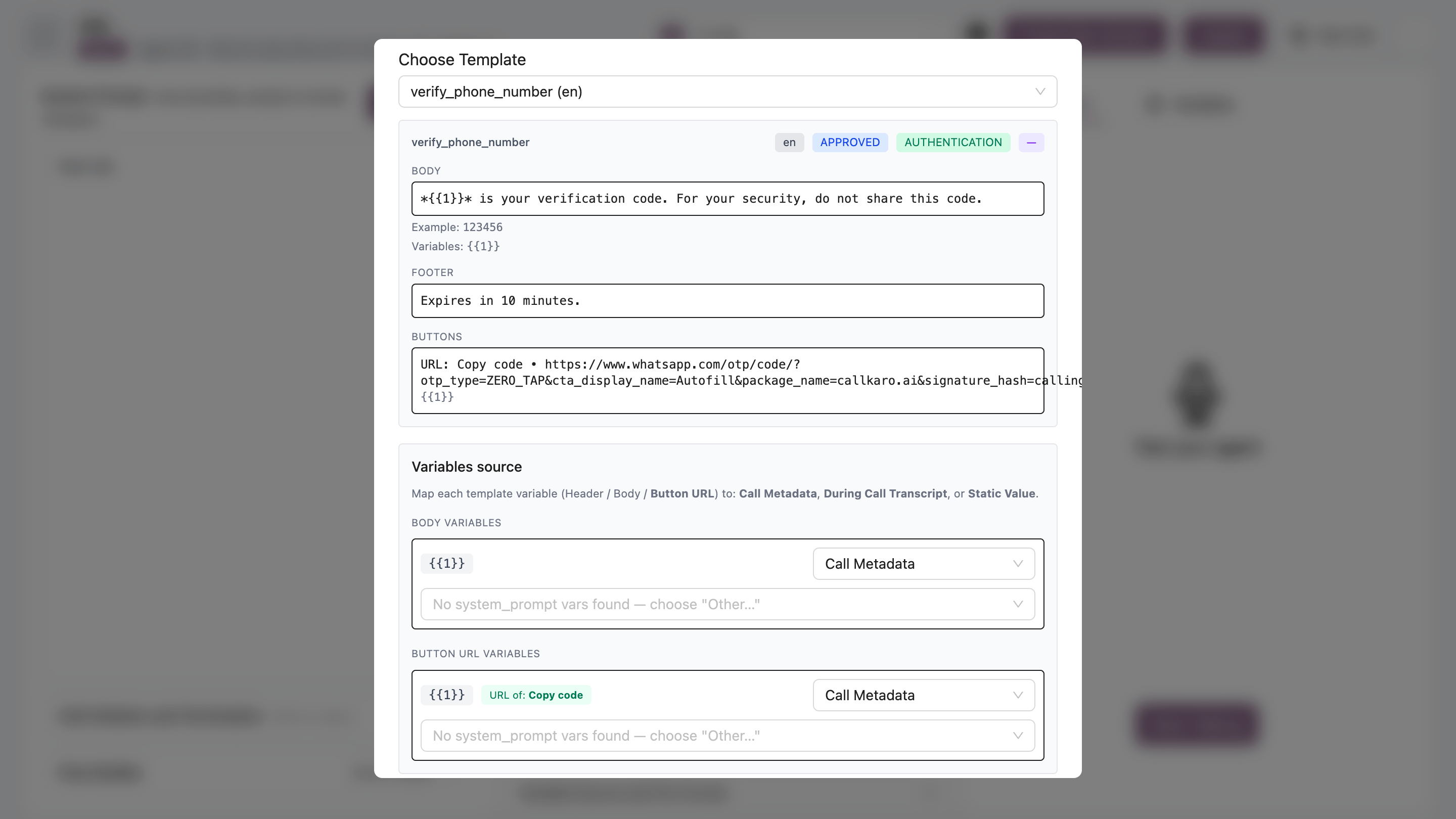Open Call Metadata dropdown under Body Variables
Image resolution: width=1456 pixels, height=819 pixels.
924,564
